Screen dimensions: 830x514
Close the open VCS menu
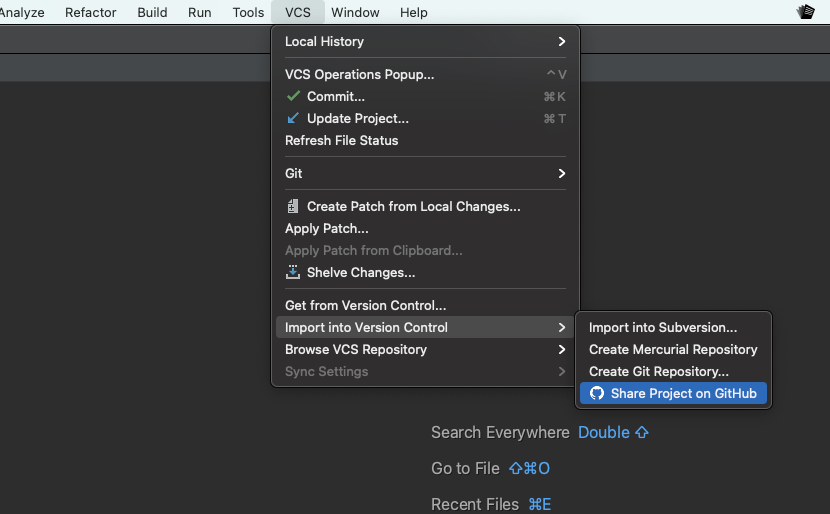pyautogui.click(x=298, y=12)
